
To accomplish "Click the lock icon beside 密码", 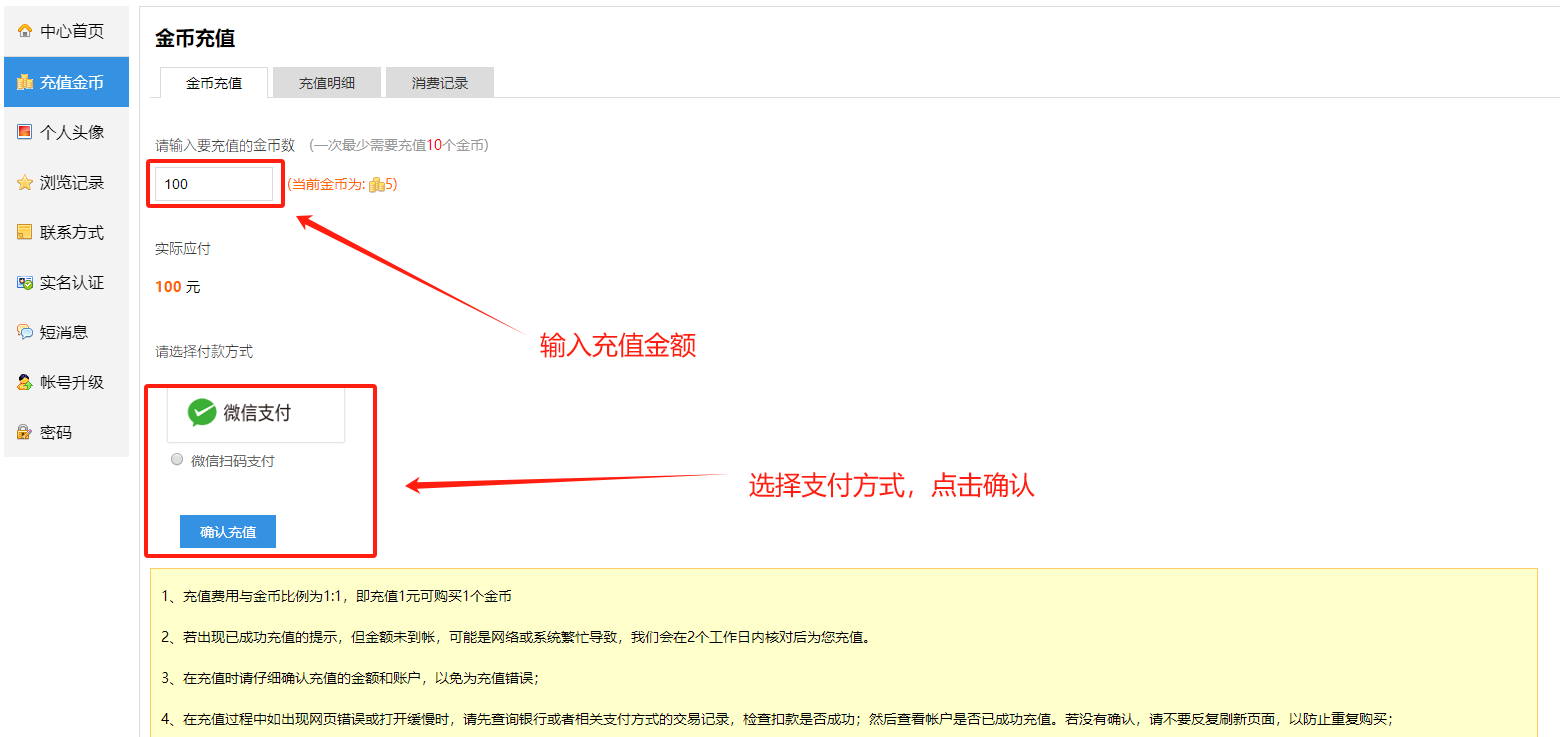I will pos(25,432).
